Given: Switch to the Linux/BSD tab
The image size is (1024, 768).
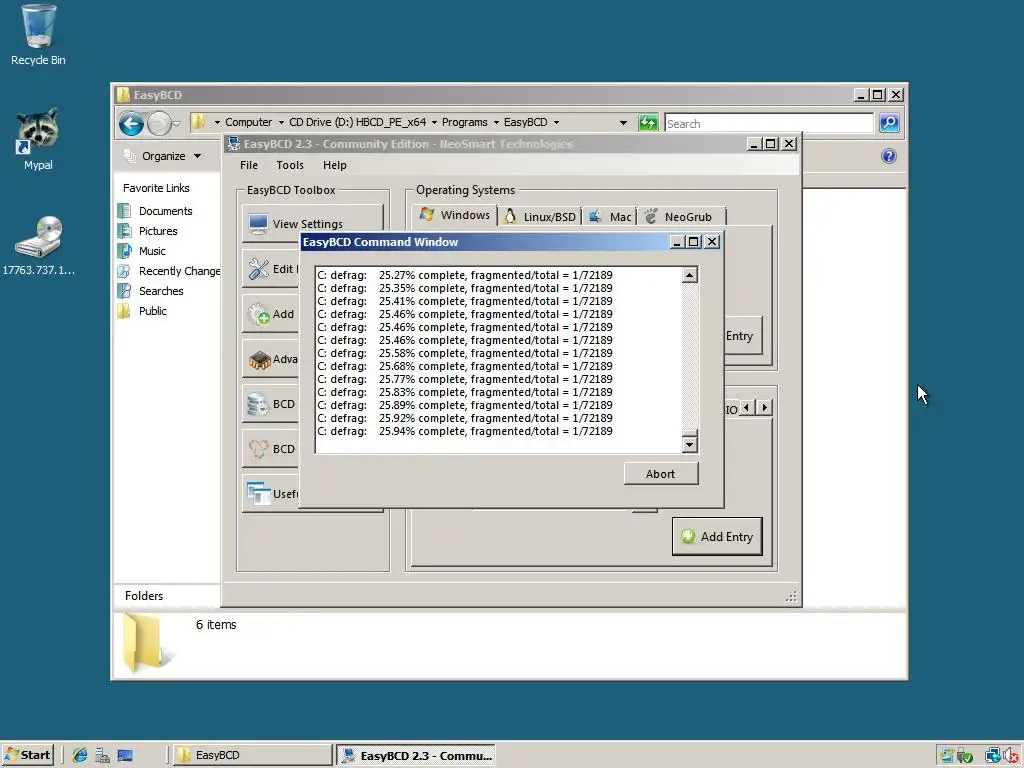Looking at the screenshot, I should (539, 217).
